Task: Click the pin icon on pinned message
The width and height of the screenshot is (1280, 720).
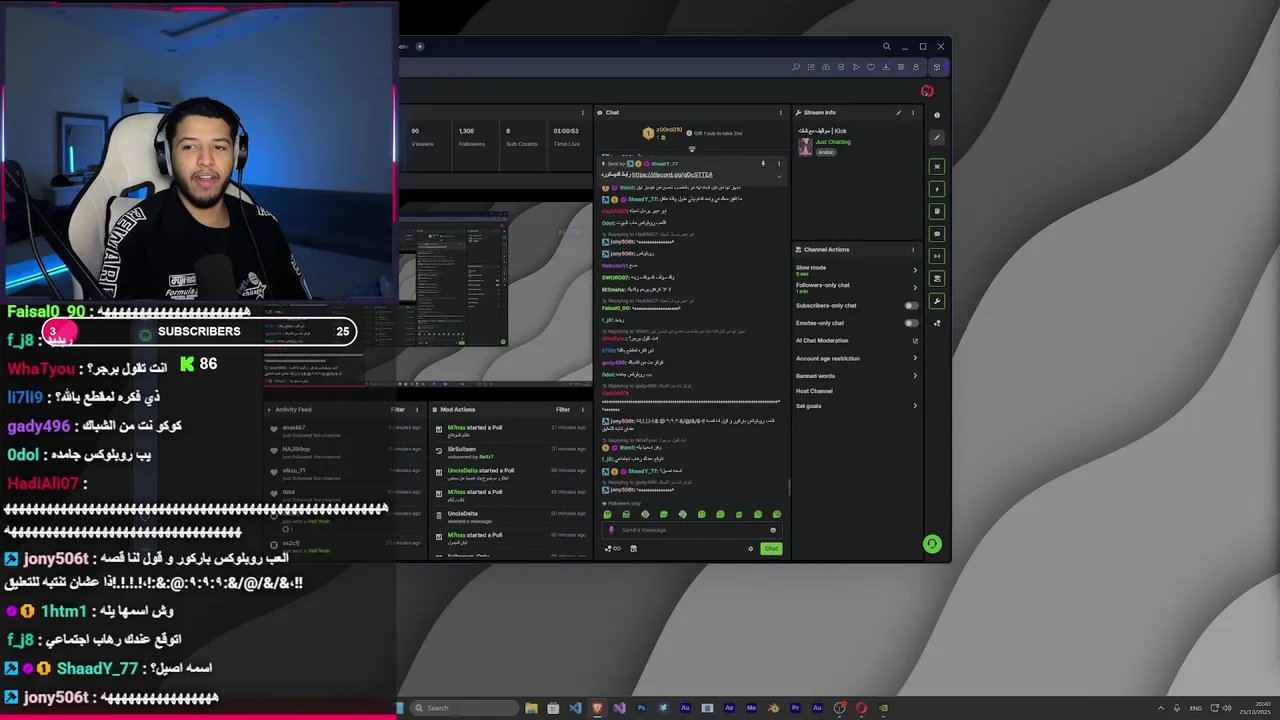Action: (x=763, y=163)
